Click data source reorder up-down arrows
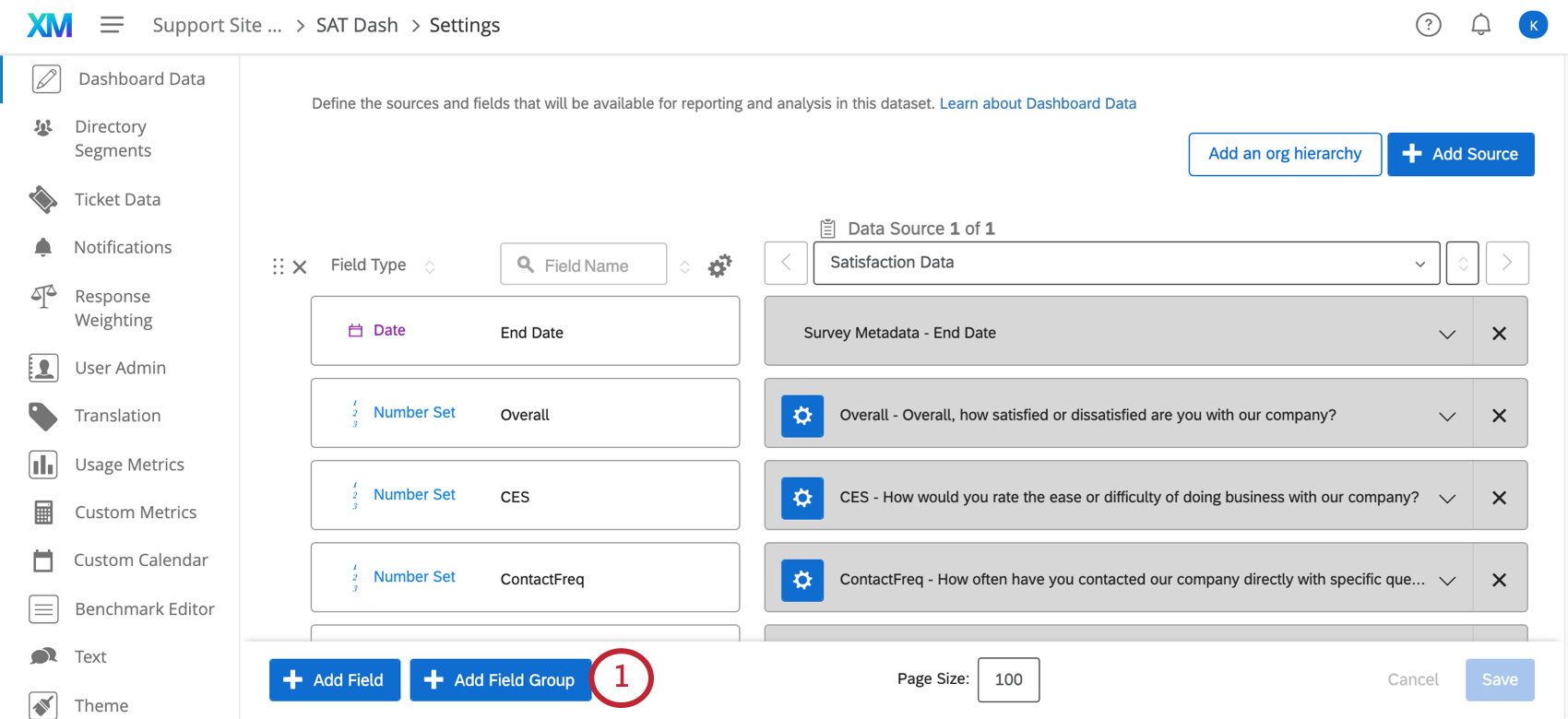 [1463, 264]
